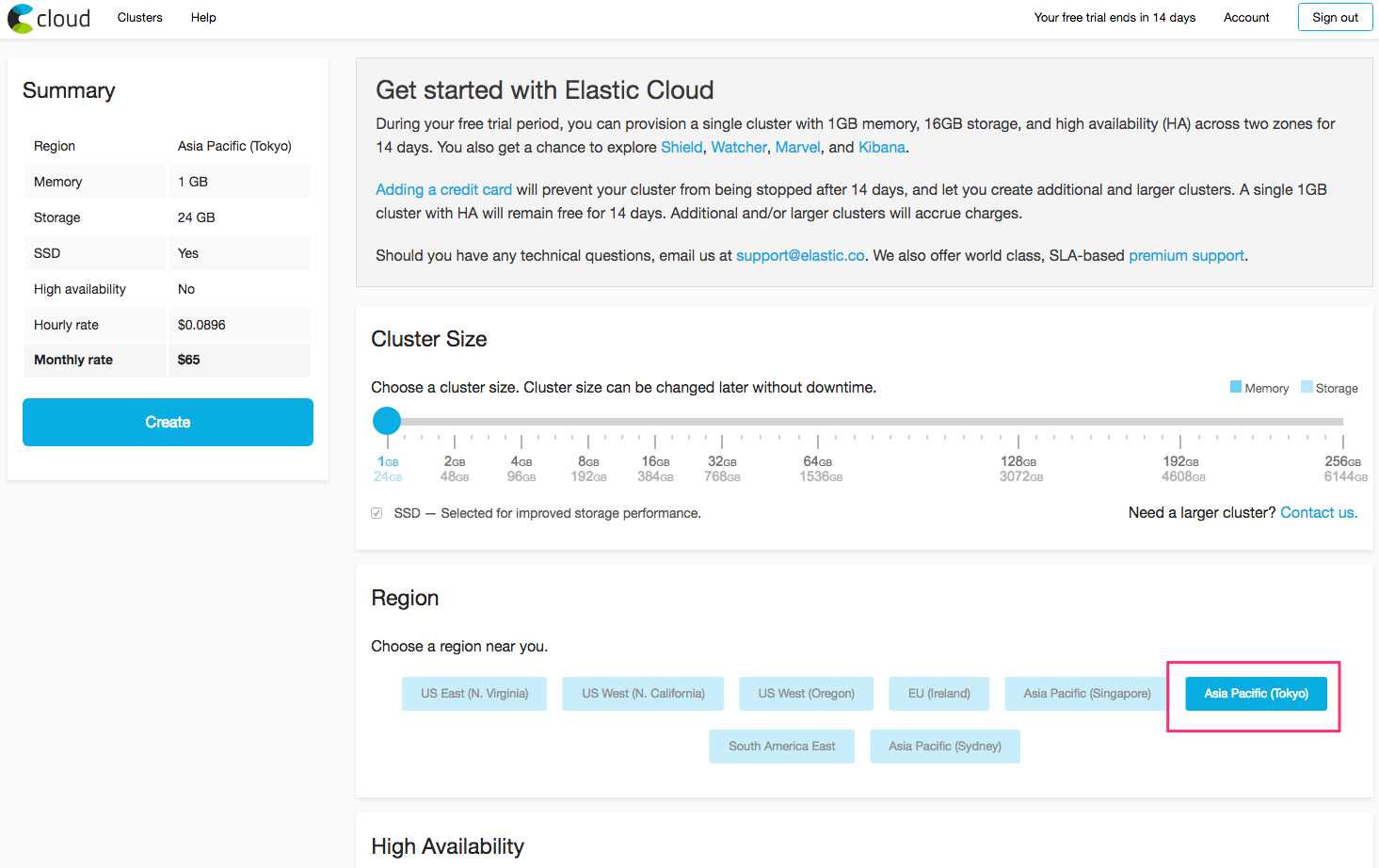1379x868 pixels.
Task: Toggle the SSD checkbox
Action: (x=377, y=513)
